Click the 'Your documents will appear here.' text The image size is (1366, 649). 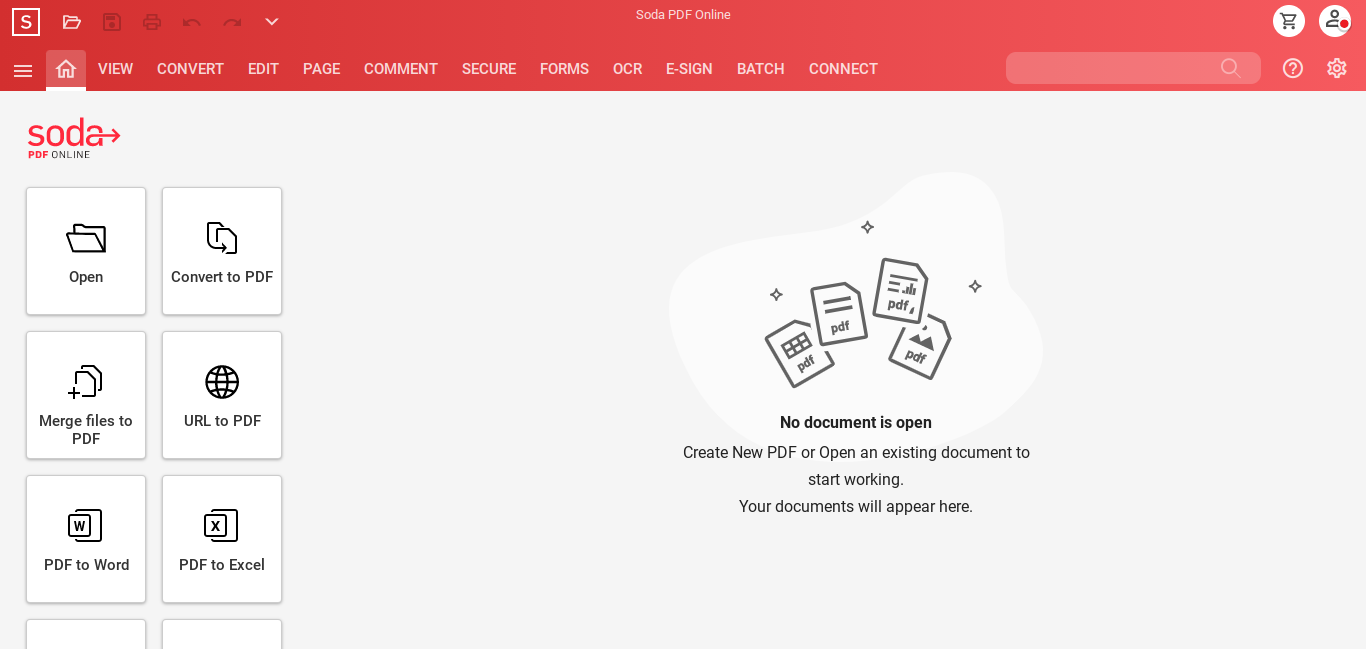click(856, 506)
